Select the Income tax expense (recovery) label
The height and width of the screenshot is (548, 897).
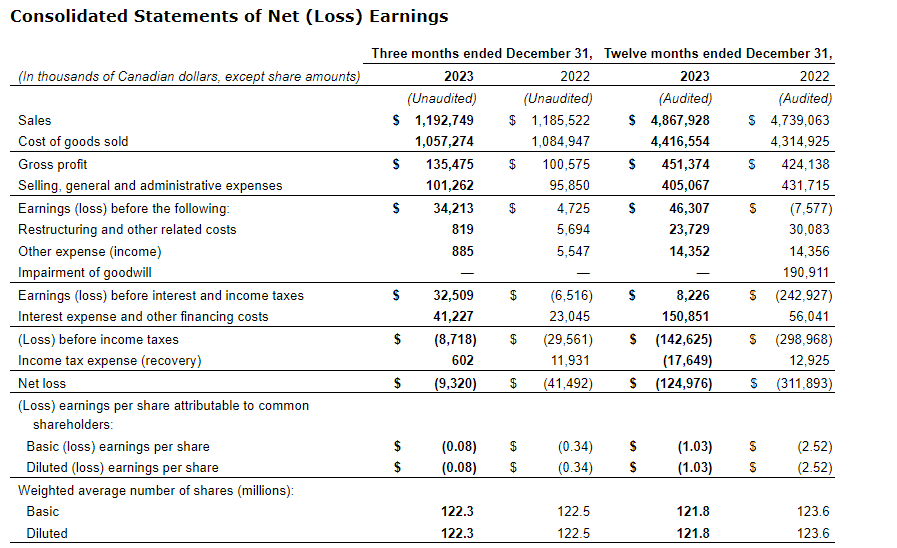[x=109, y=361]
